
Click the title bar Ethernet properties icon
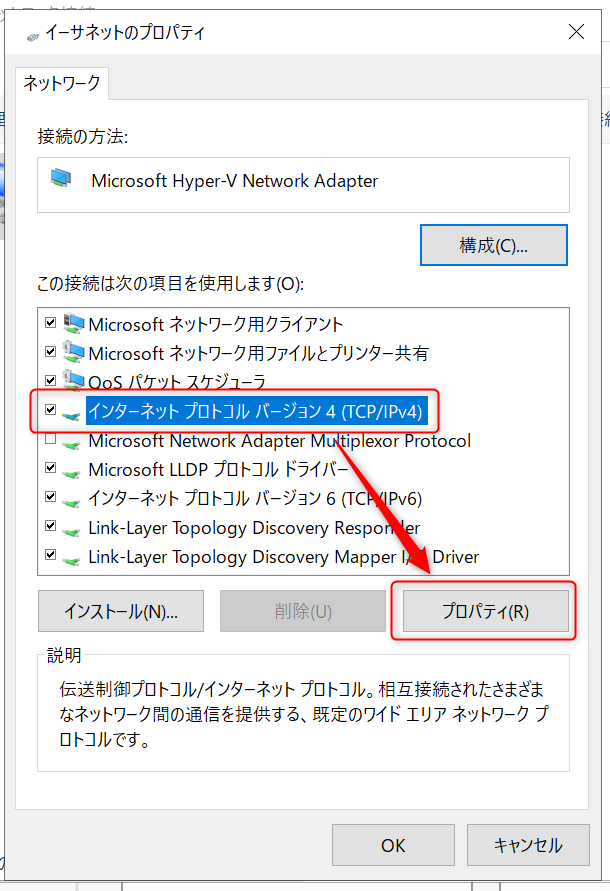pos(32,33)
